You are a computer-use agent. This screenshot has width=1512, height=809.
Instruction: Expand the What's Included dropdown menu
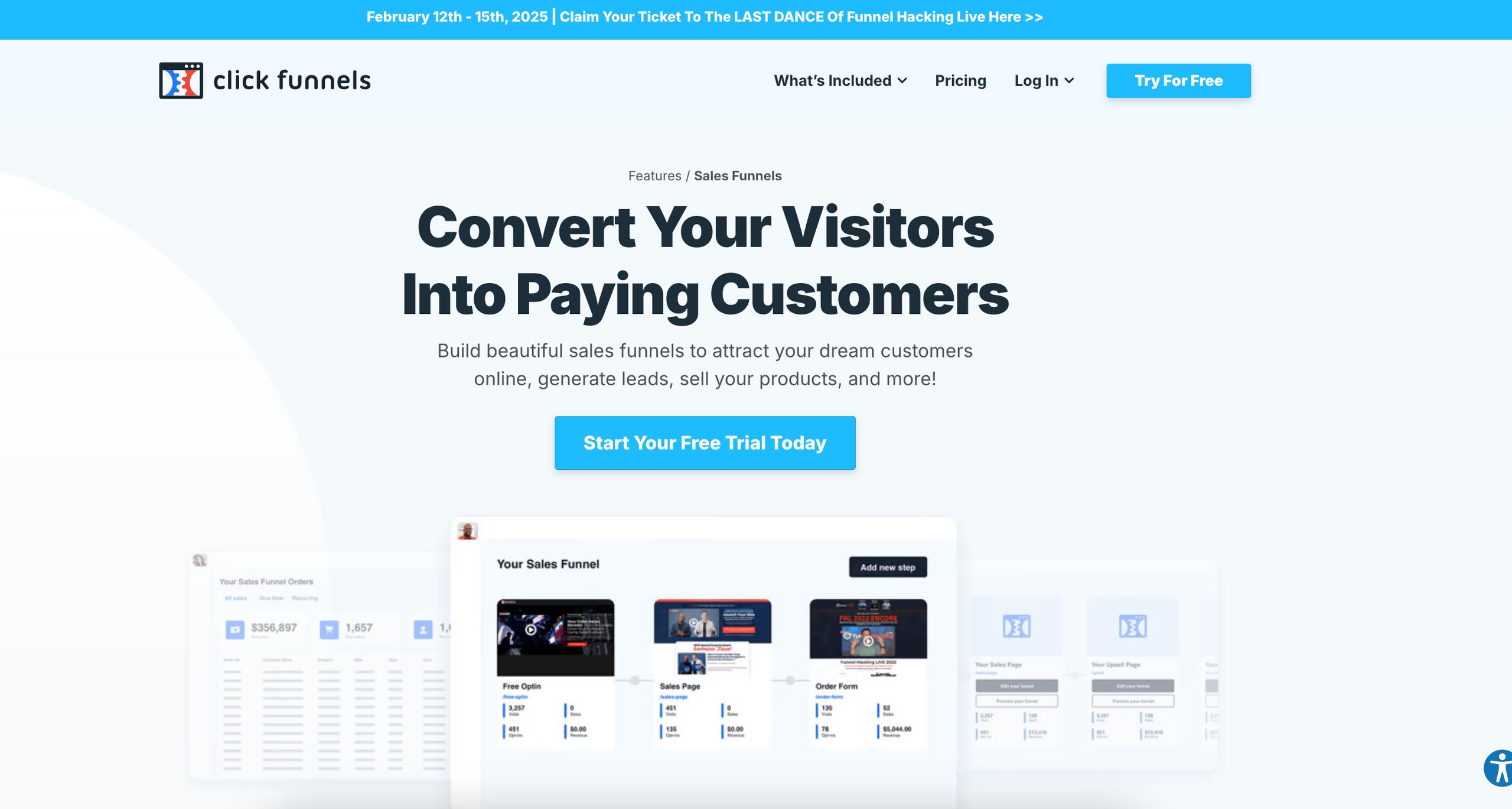pos(840,81)
